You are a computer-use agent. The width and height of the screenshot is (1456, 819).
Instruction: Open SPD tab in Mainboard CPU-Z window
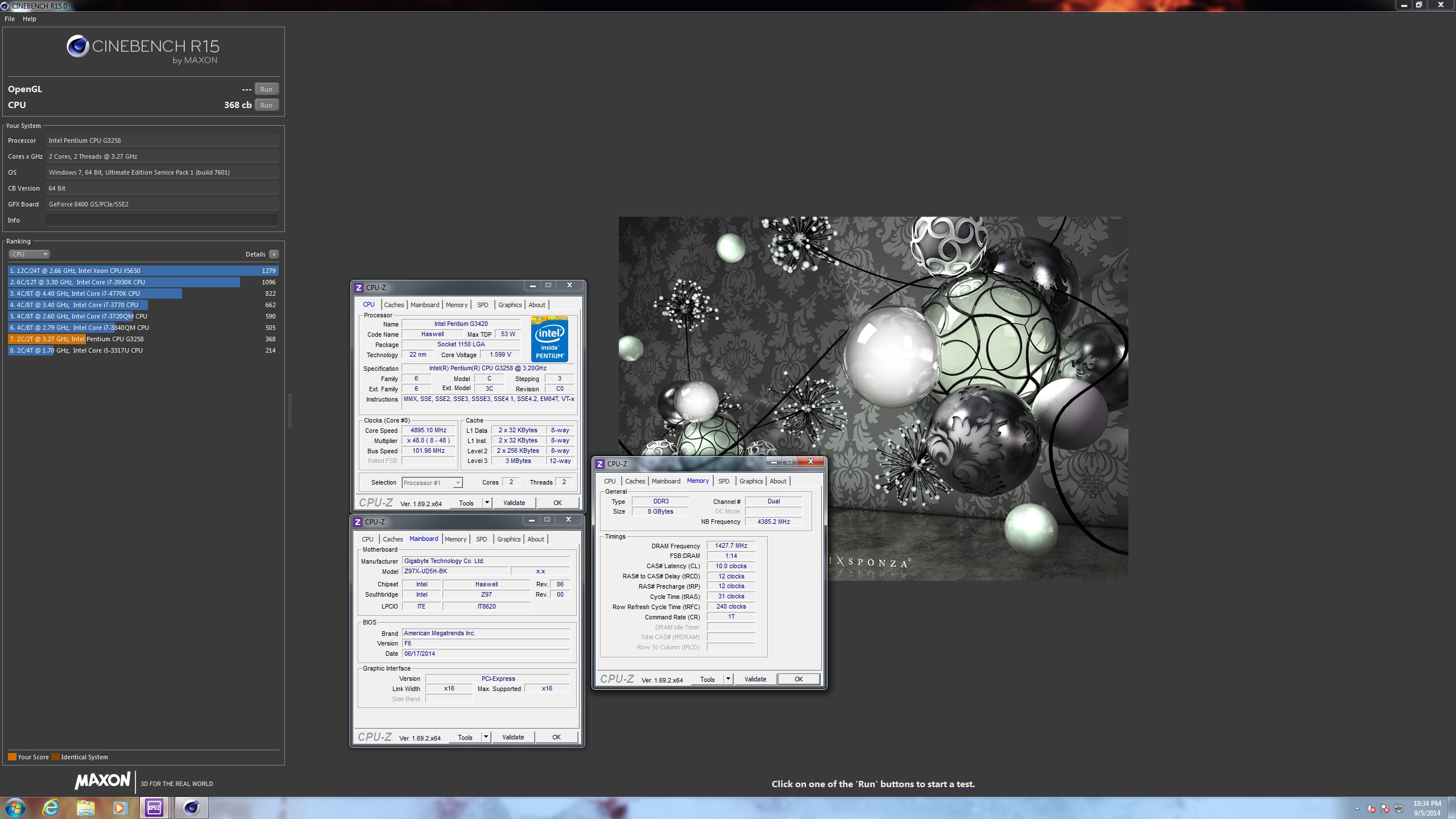481,539
